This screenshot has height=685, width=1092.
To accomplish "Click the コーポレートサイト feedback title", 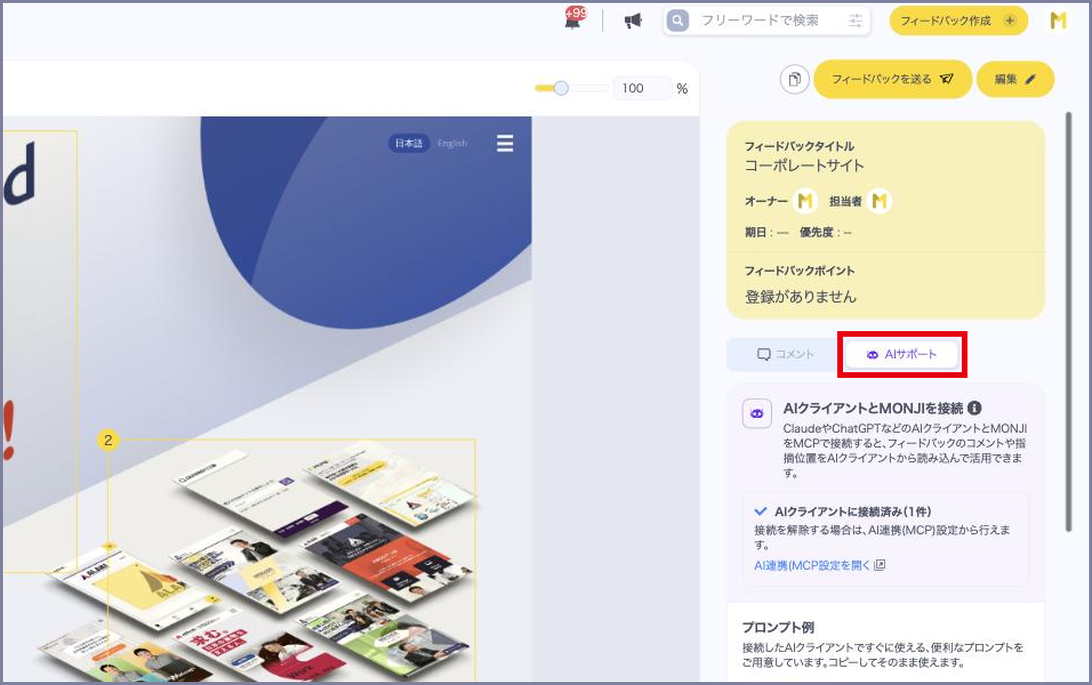I will pos(804,166).
